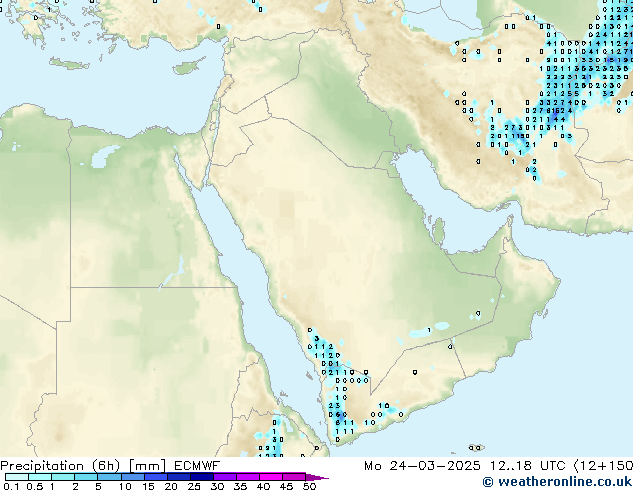
Task: Click the legend label '10'
Action: (x=125, y=486)
